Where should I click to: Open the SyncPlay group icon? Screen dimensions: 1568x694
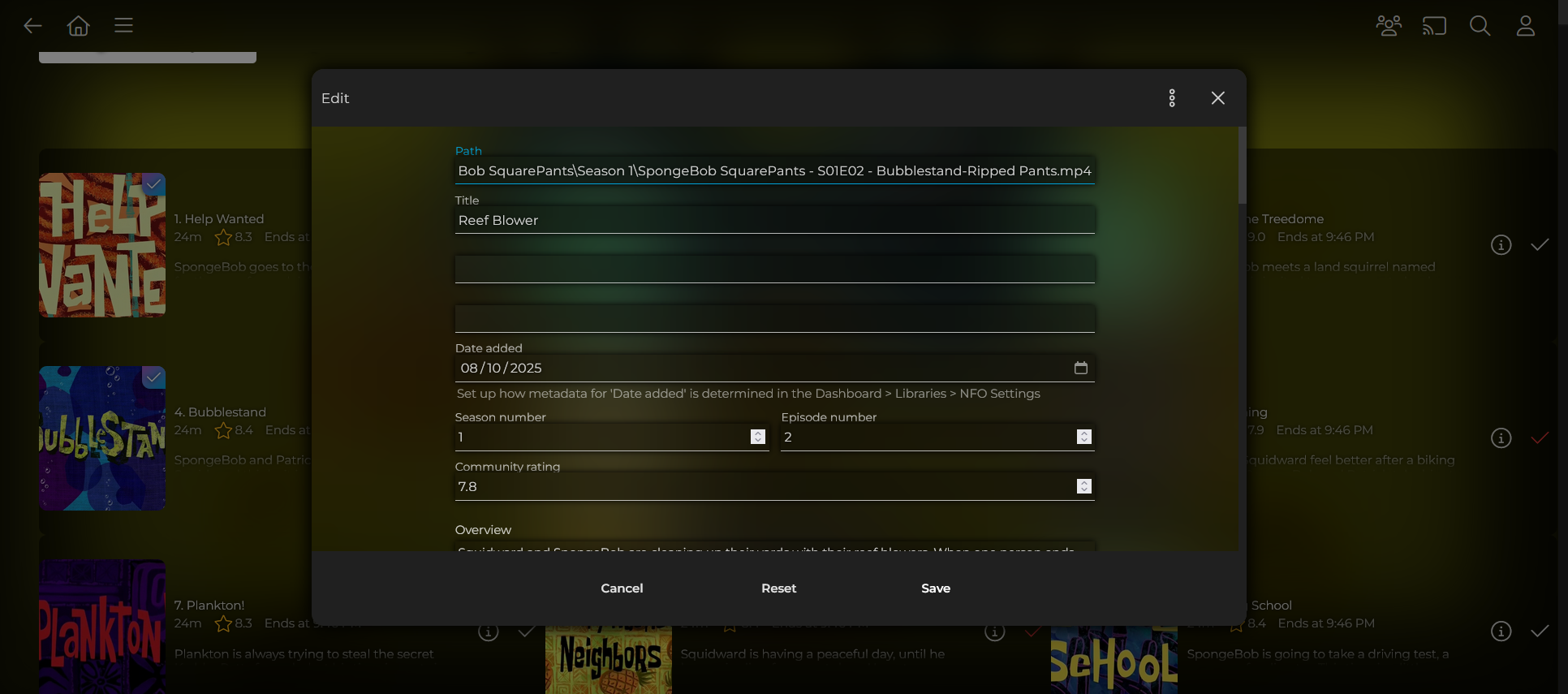pyautogui.click(x=1389, y=26)
